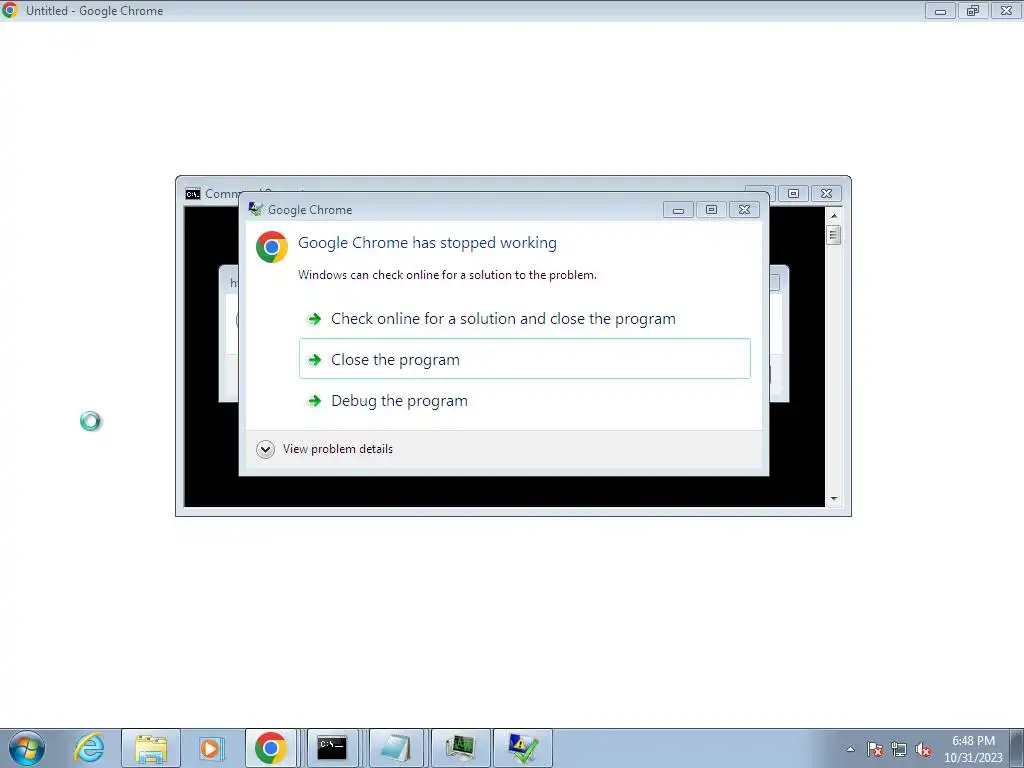Close the Command Prompt window

[826, 193]
